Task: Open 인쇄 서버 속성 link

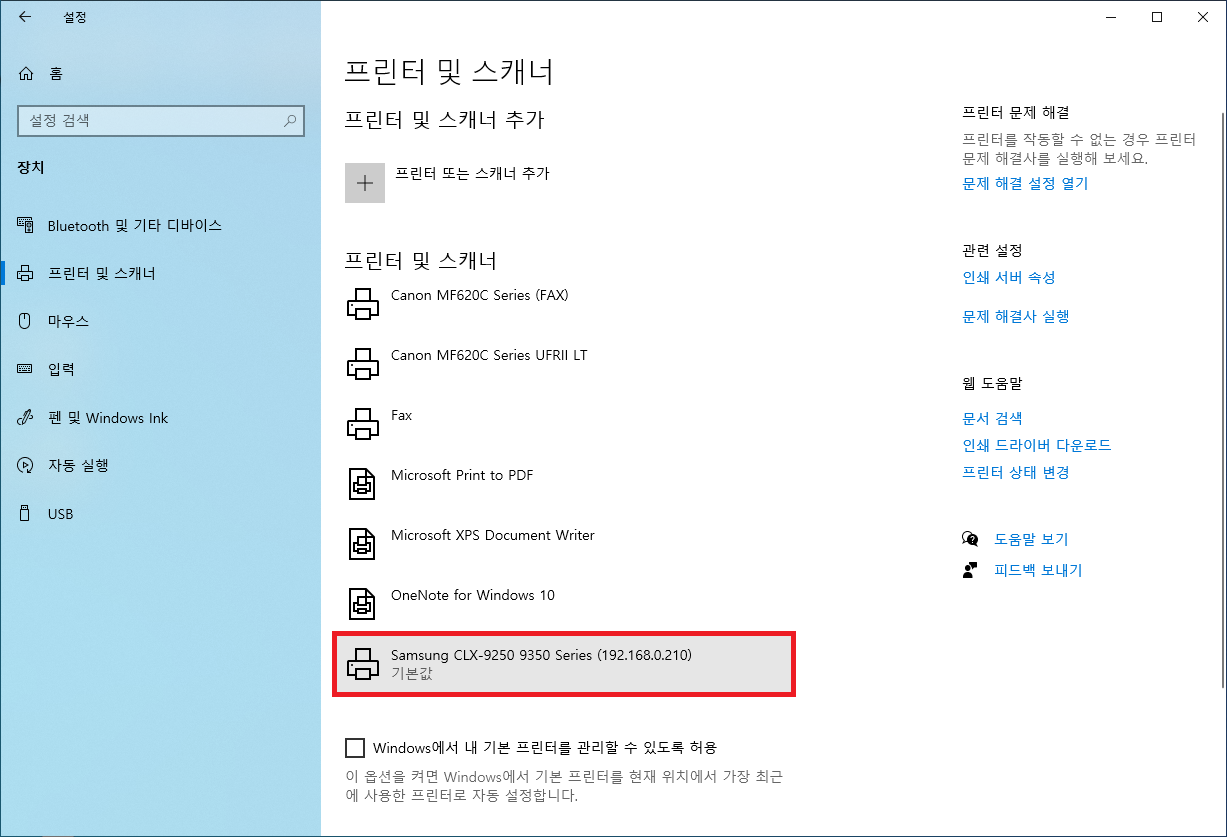Action: pyautogui.click(x=1009, y=277)
